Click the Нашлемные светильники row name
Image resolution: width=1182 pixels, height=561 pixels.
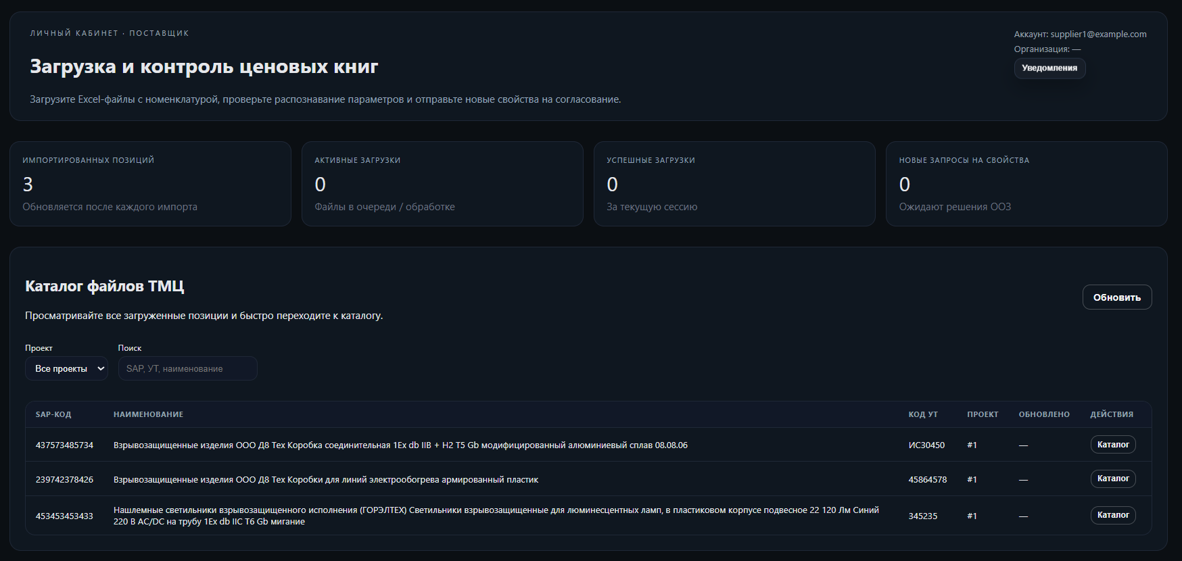click(495, 515)
